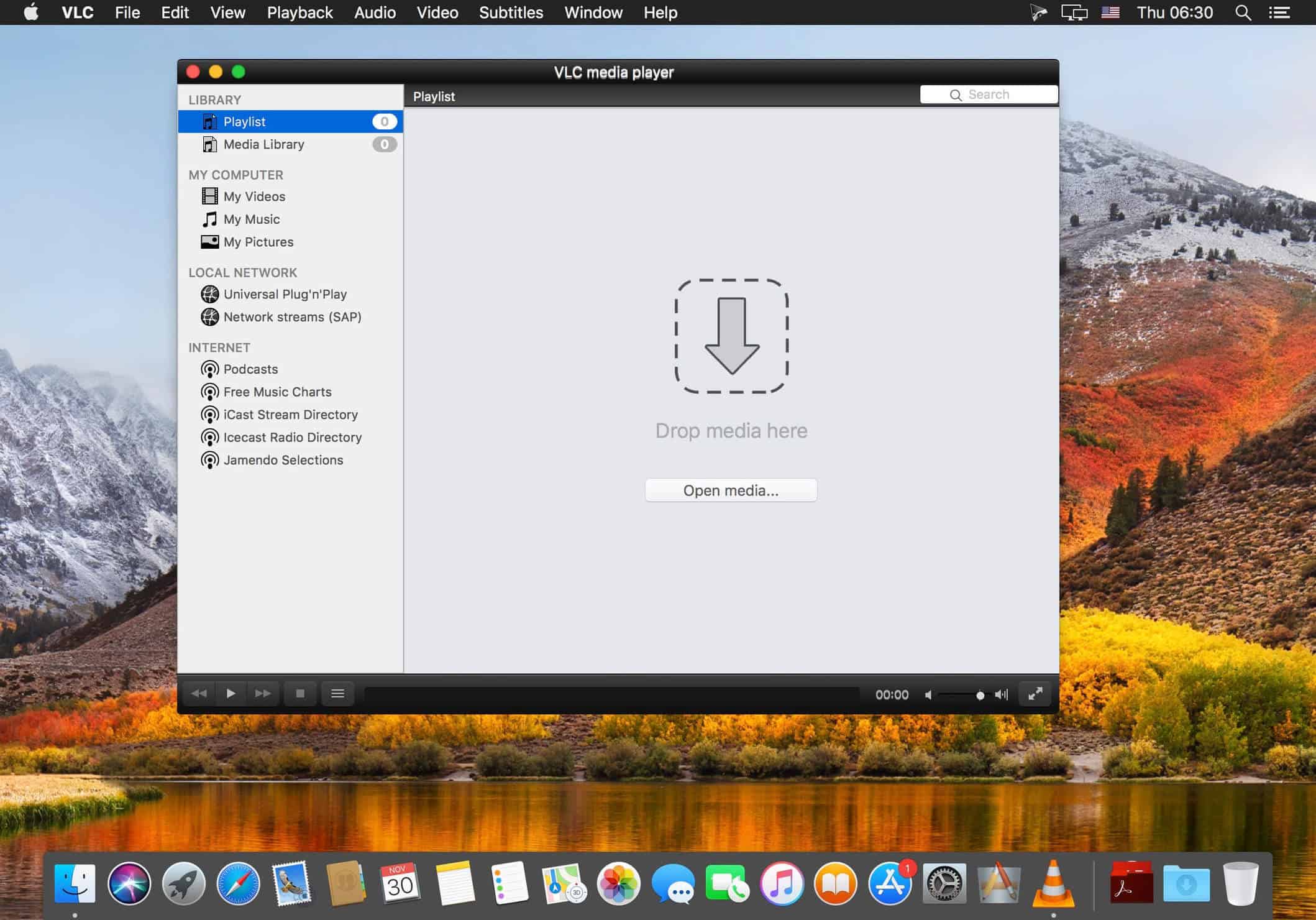
Task: Click the Playlist tab
Action: (x=434, y=95)
